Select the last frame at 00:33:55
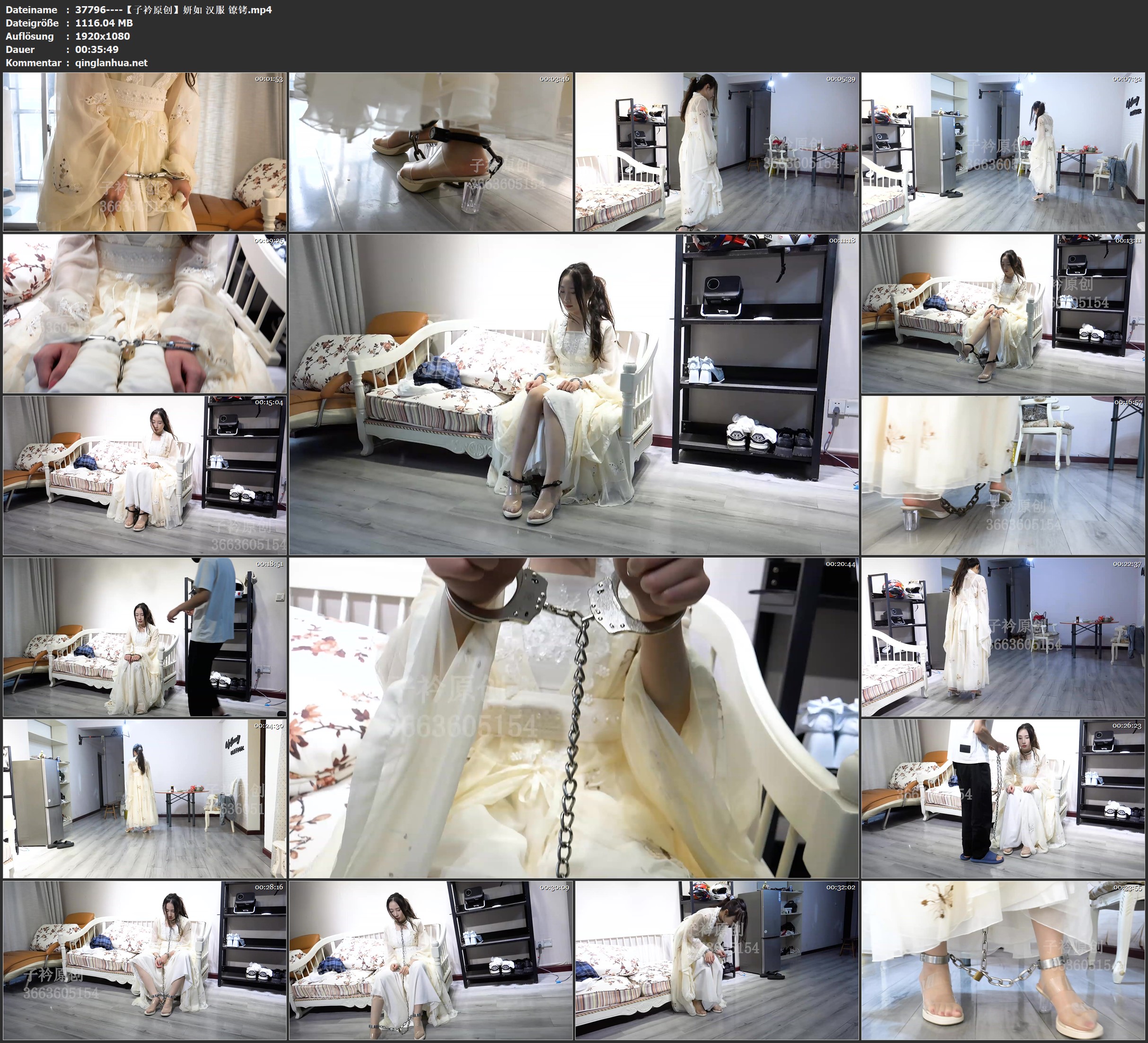Screen dimensions: 1148x1043 1003,960
